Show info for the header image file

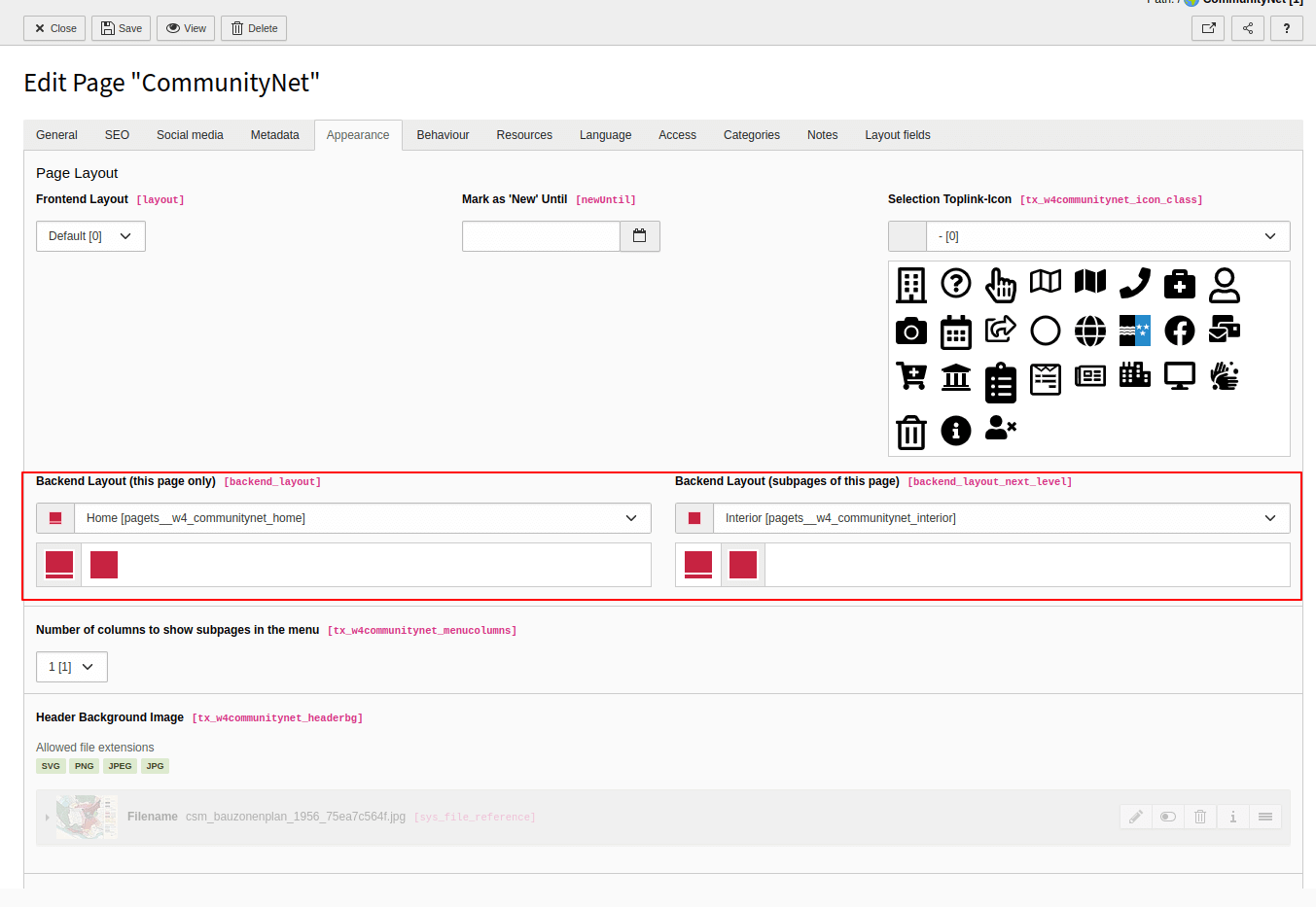pyautogui.click(x=1232, y=817)
